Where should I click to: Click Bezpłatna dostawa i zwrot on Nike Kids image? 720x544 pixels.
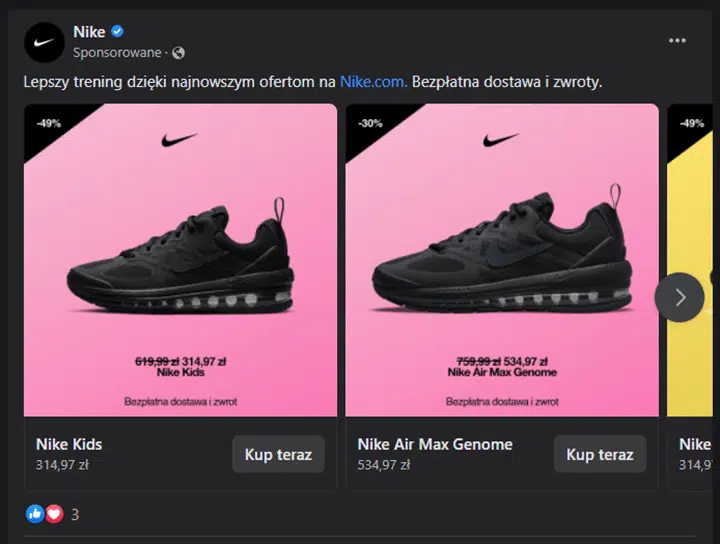point(180,402)
